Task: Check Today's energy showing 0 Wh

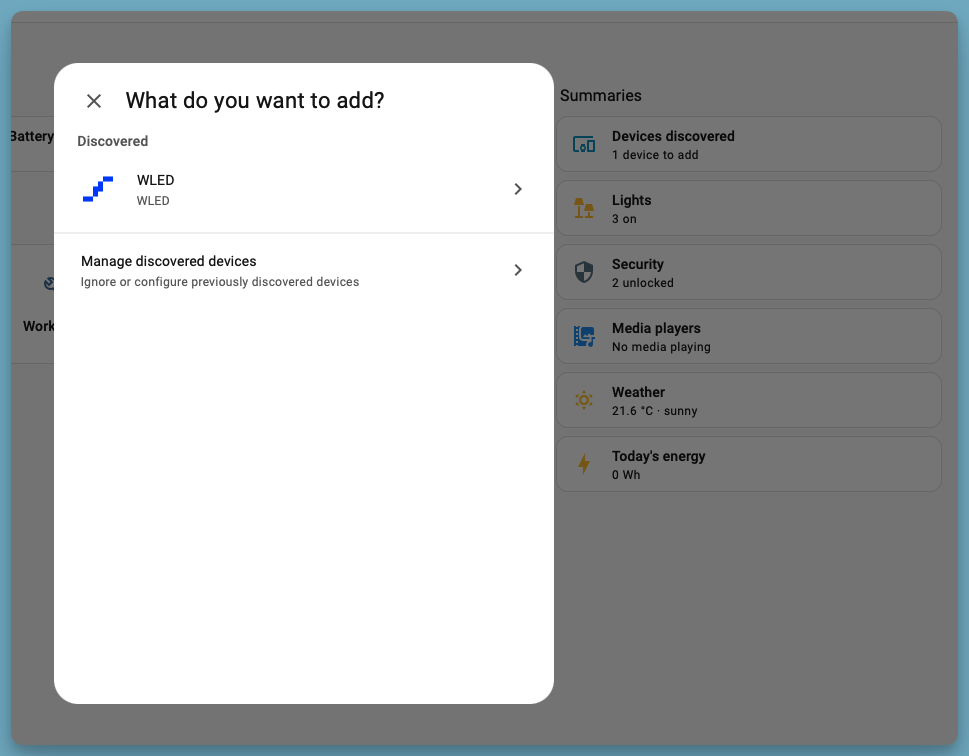Action: pyautogui.click(x=748, y=464)
